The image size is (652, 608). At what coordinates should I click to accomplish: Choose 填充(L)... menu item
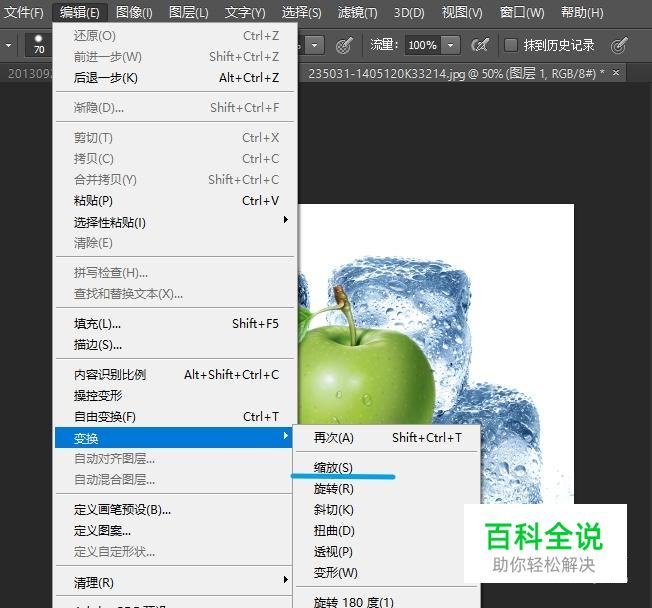tap(176, 324)
